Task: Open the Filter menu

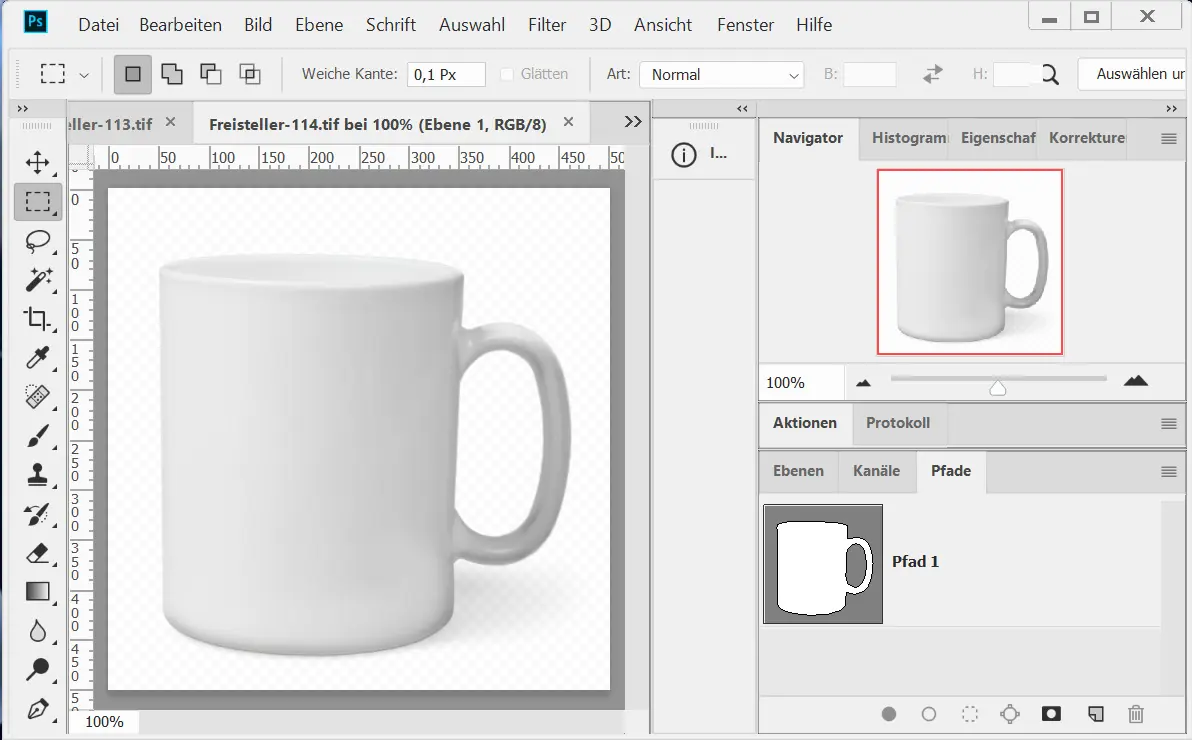Action: [547, 25]
